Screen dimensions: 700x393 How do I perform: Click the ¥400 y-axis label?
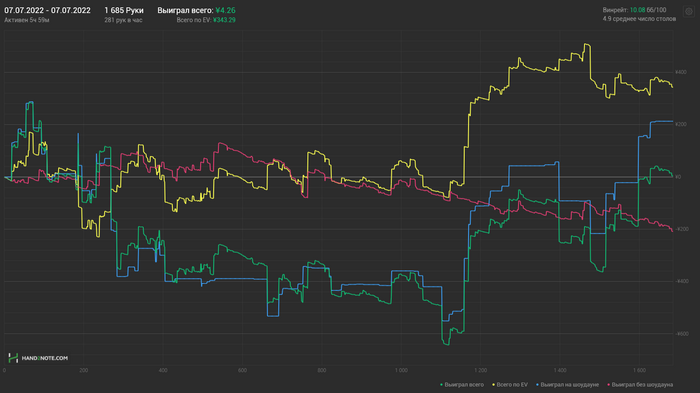[x=680, y=72]
